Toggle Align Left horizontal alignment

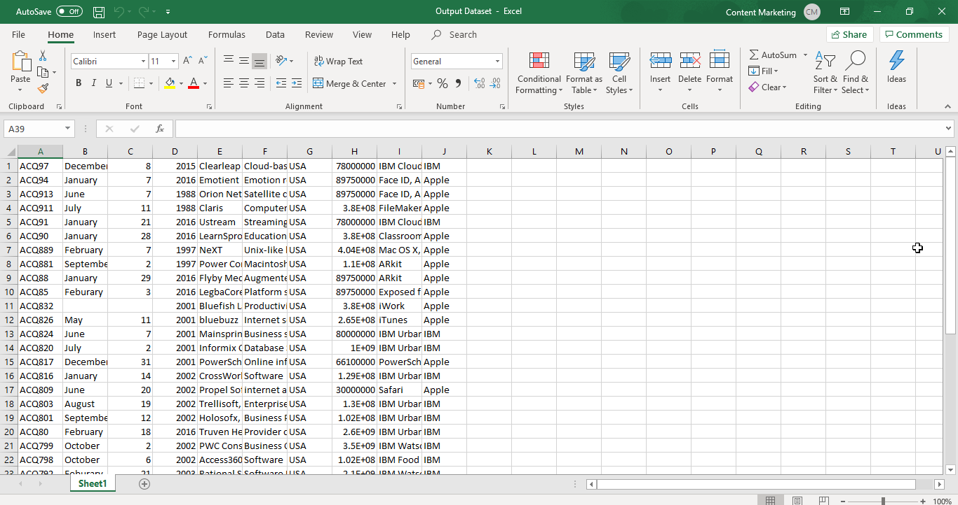coord(228,83)
